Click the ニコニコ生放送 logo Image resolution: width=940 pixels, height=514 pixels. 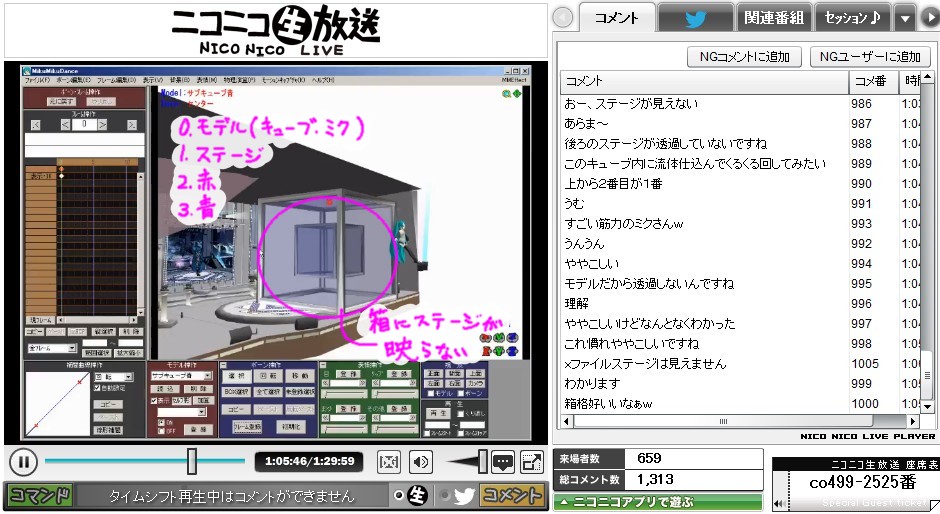tap(275, 30)
